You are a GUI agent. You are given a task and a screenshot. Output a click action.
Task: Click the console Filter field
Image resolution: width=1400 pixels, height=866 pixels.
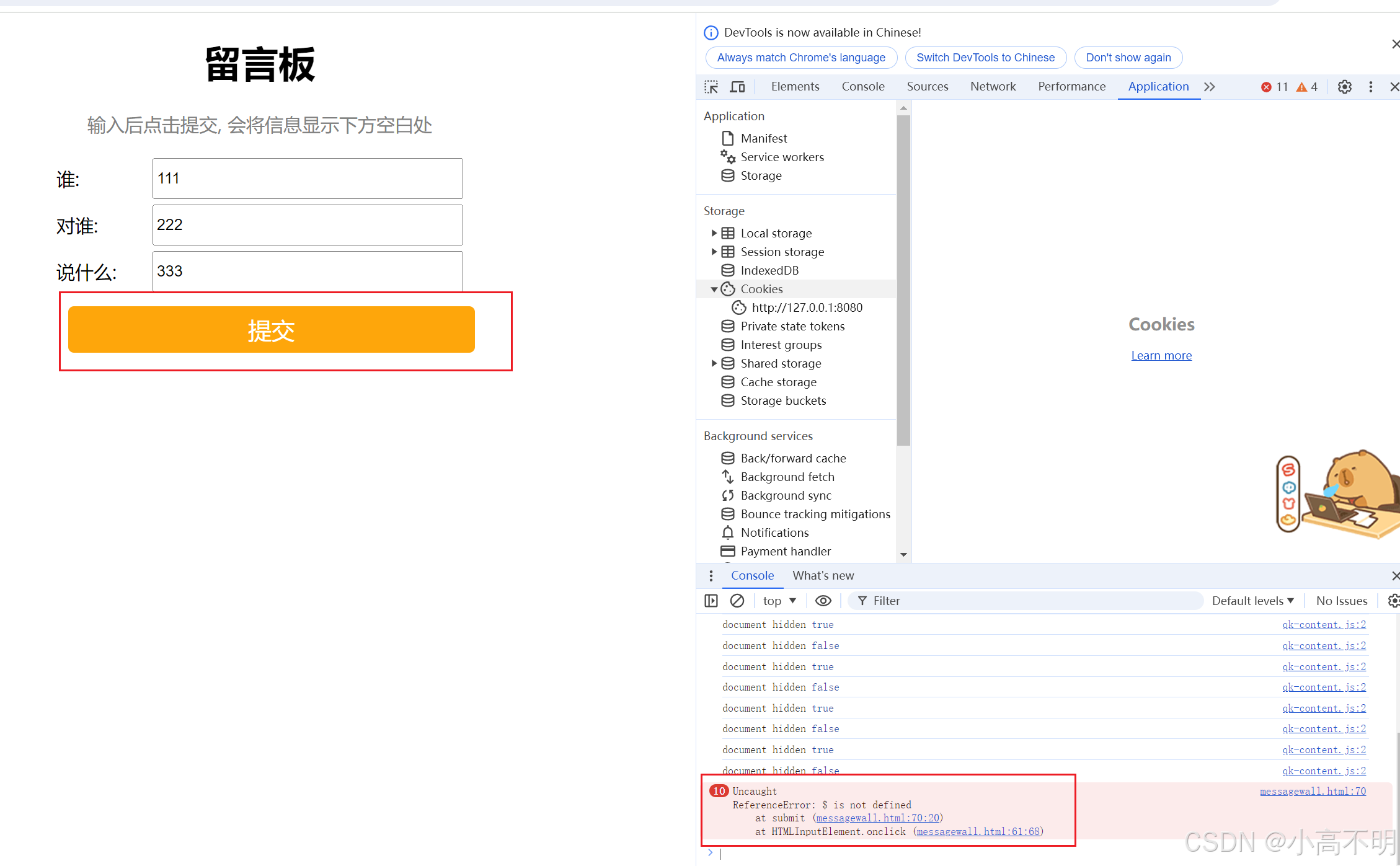tap(1026, 601)
